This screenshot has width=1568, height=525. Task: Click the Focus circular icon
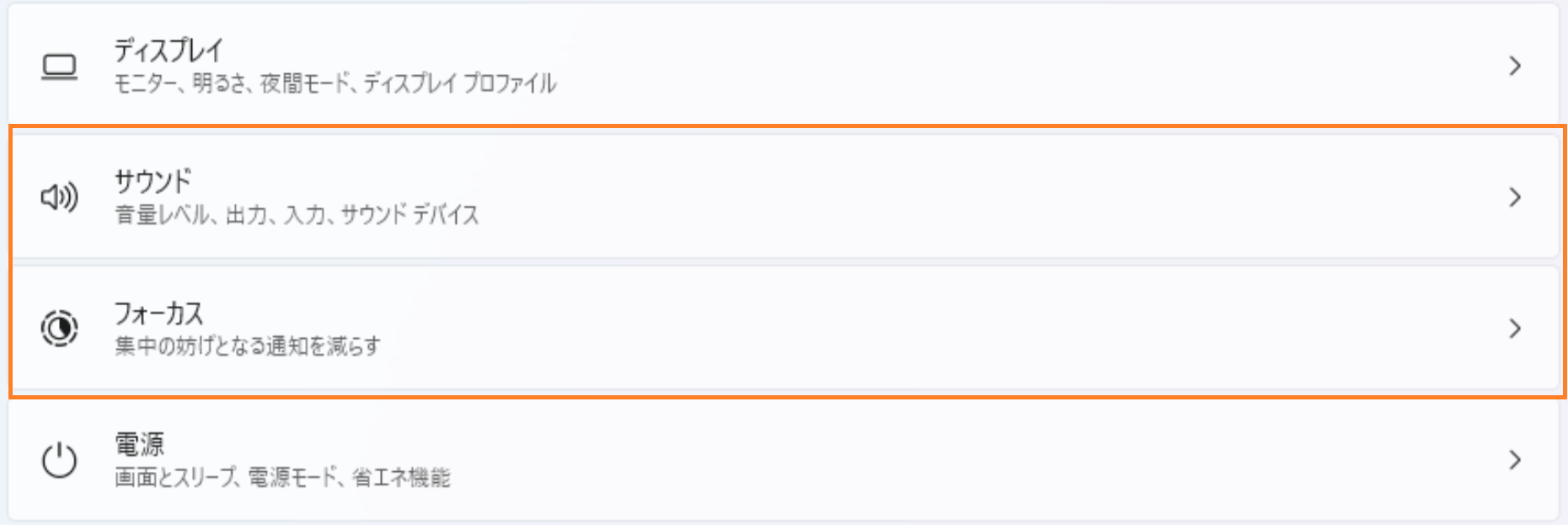click(60, 329)
